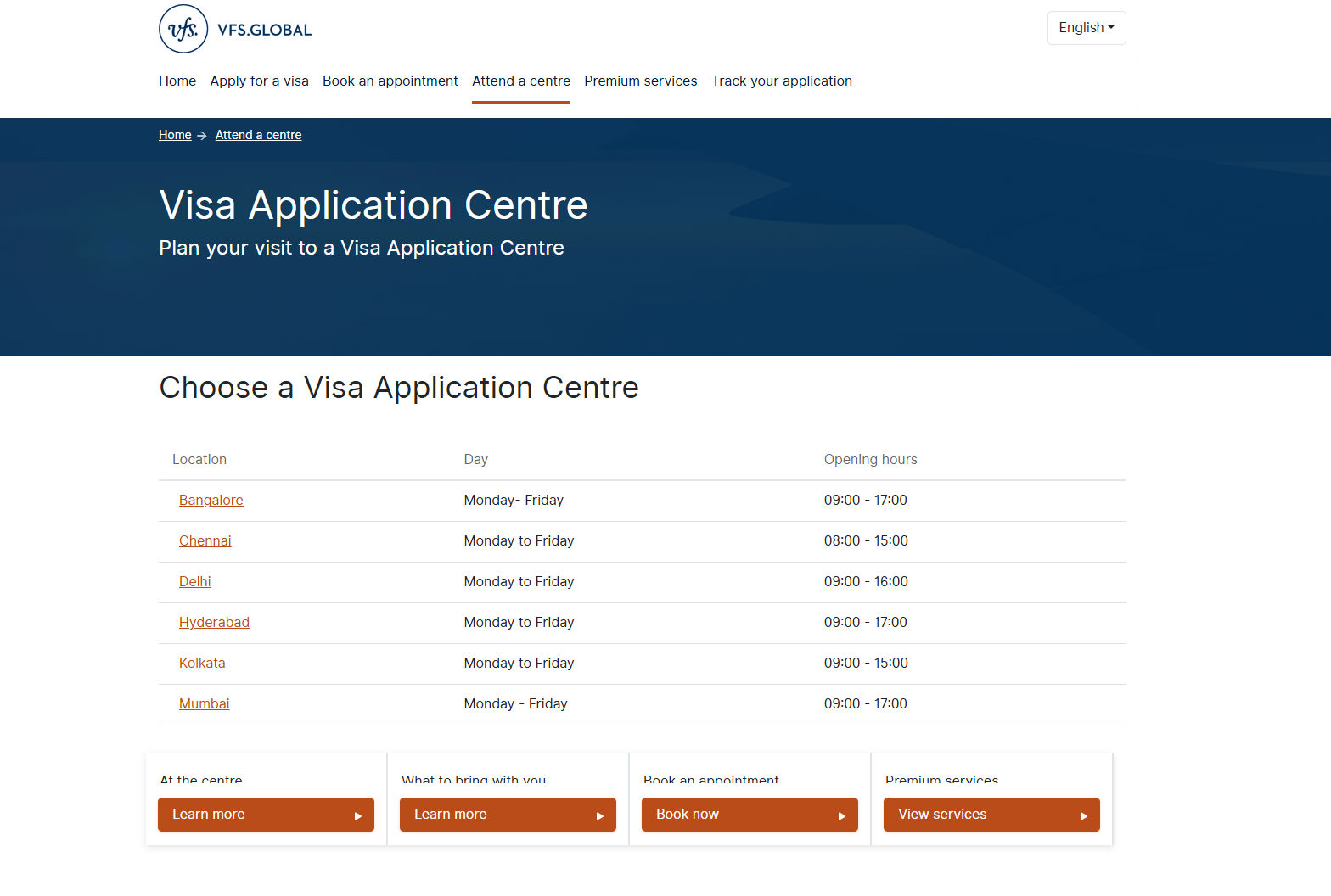Click the View services button
1331x896 pixels.
[991, 815]
